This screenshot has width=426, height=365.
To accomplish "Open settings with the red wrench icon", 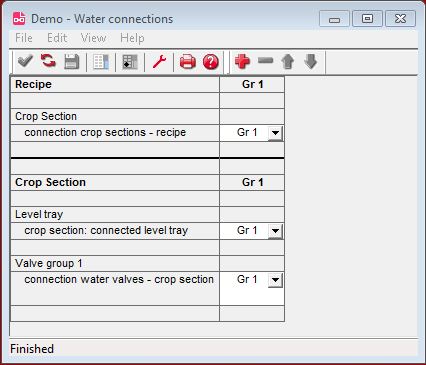I will 159,62.
